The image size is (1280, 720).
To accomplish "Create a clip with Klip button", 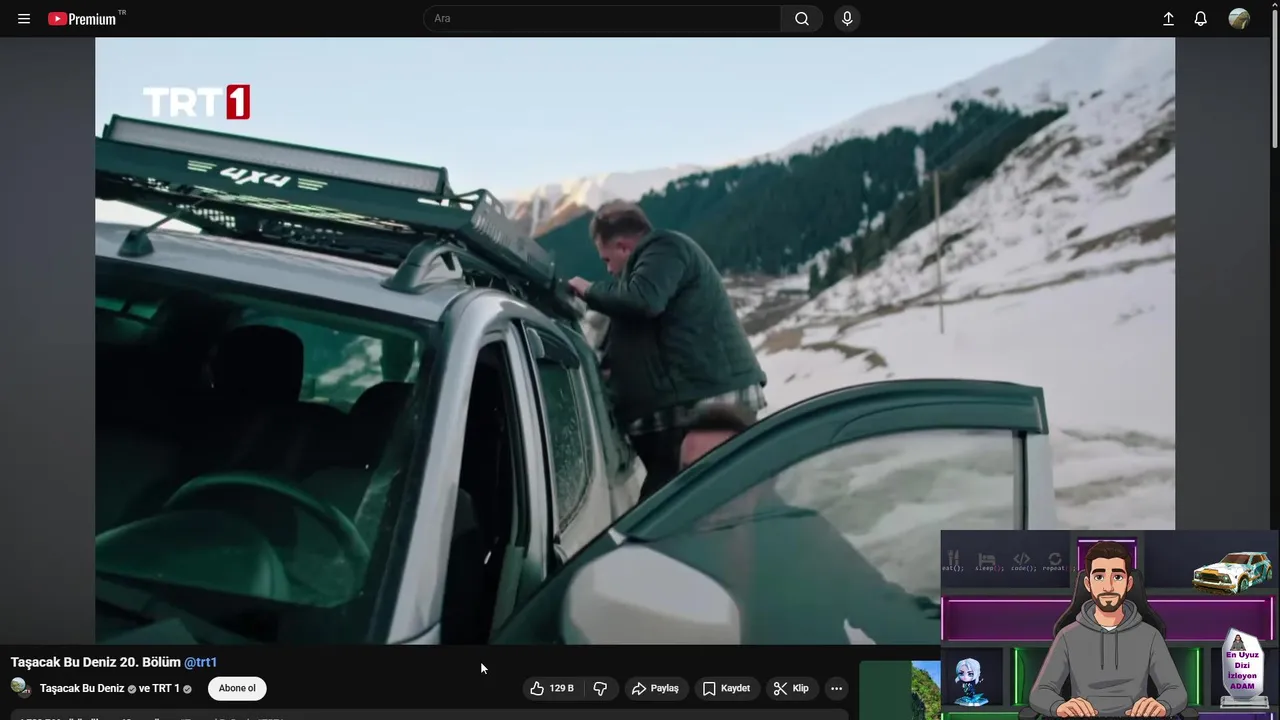I will point(791,688).
